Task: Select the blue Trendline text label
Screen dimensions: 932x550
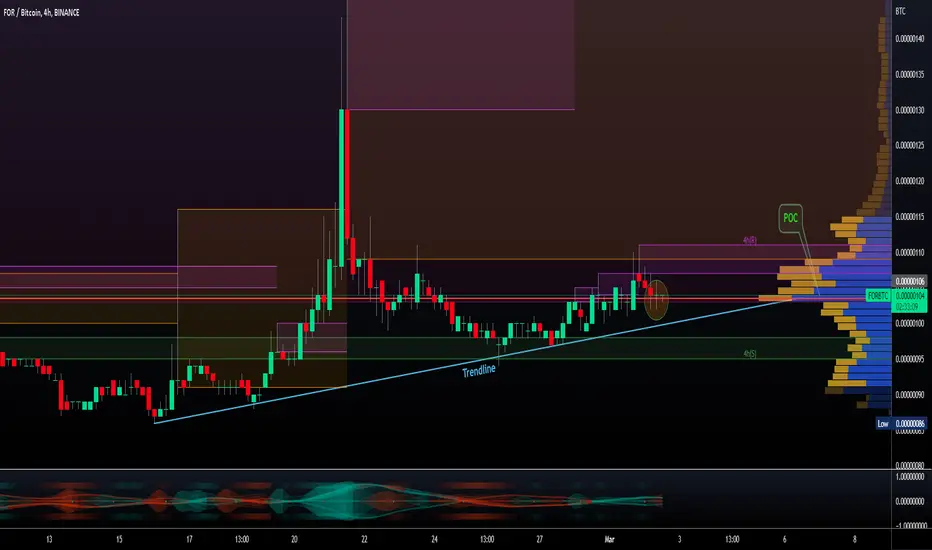Action: coord(478,370)
